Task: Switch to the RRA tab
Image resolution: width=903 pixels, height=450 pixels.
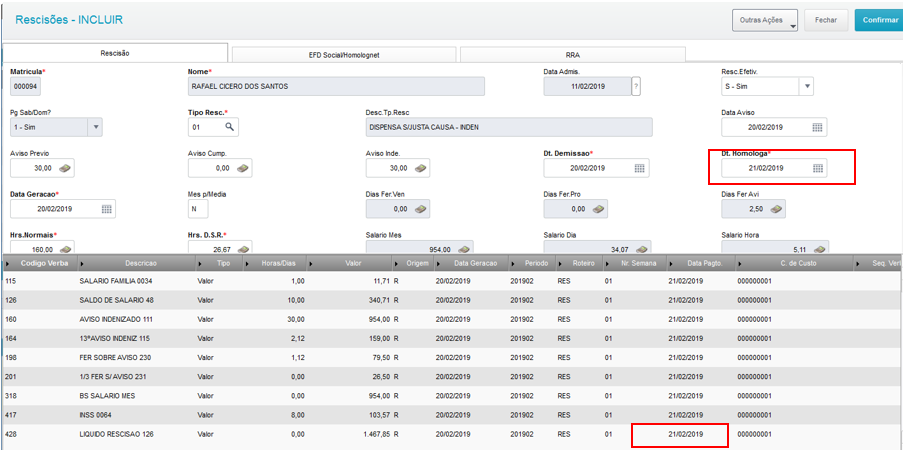Action: 572,55
